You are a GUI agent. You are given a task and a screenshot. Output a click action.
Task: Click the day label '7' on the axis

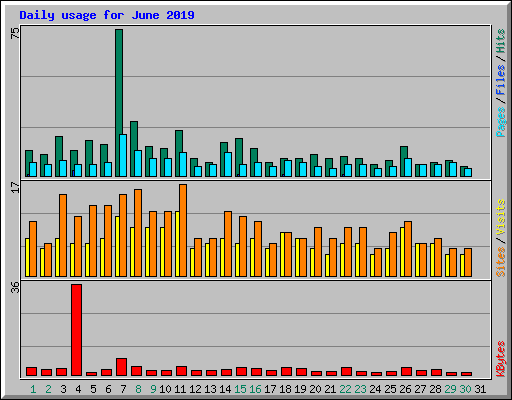point(123,389)
